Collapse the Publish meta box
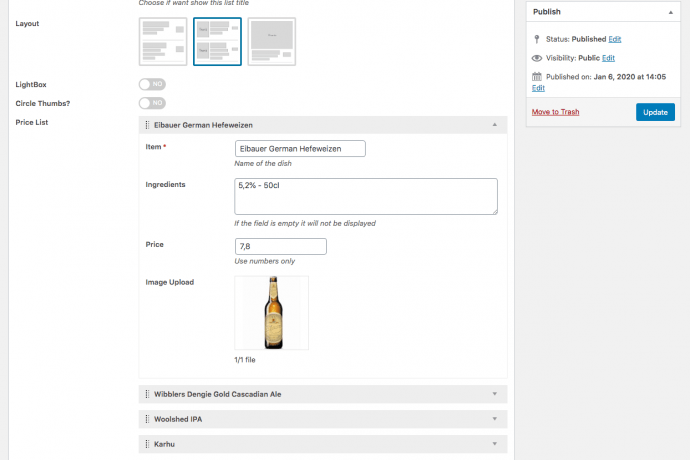The height and width of the screenshot is (460, 690). click(x=671, y=12)
